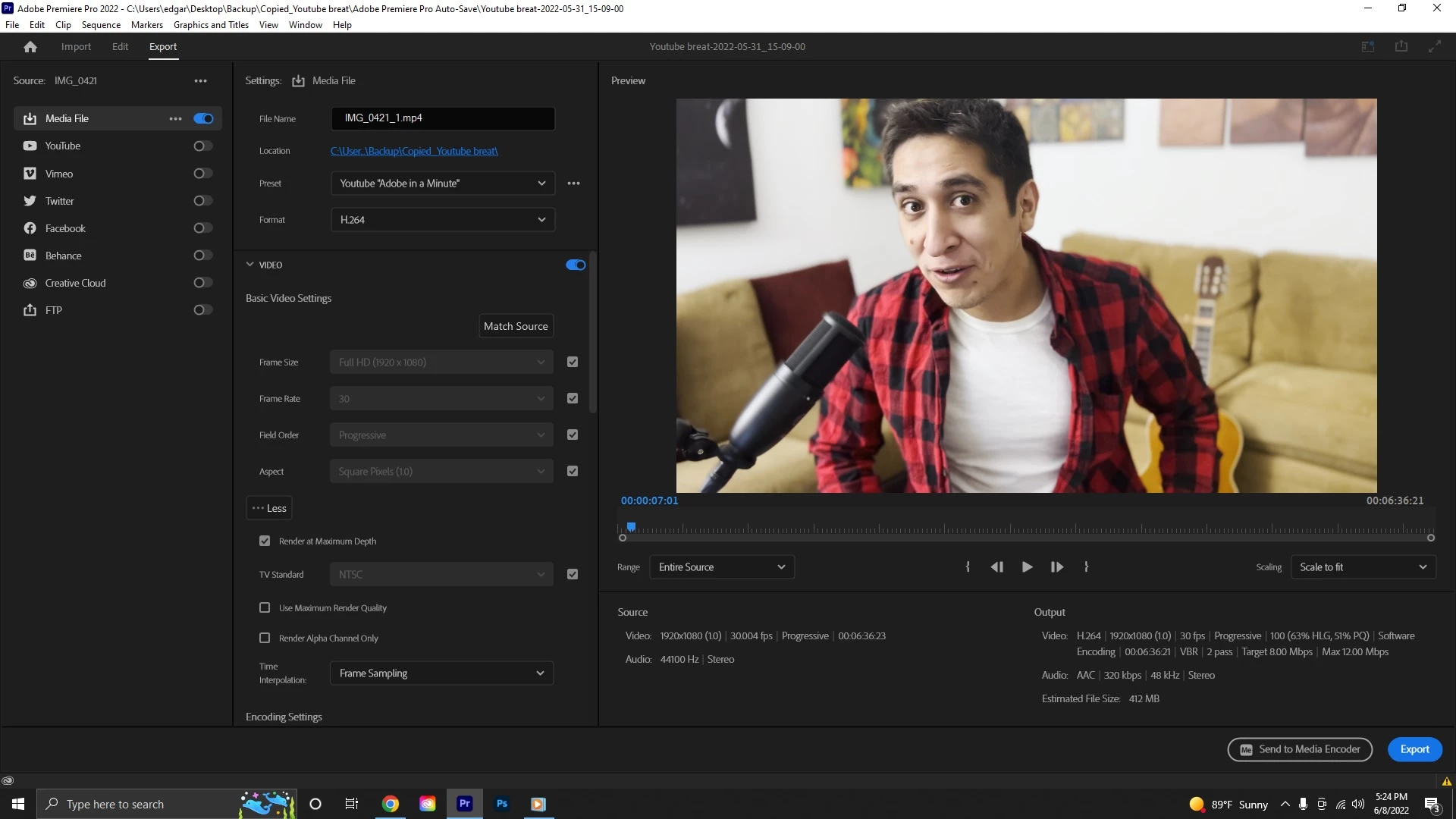The height and width of the screenshot is (819, 1456).
Task: Open the Sequence menu
Action: click(101, 25)
